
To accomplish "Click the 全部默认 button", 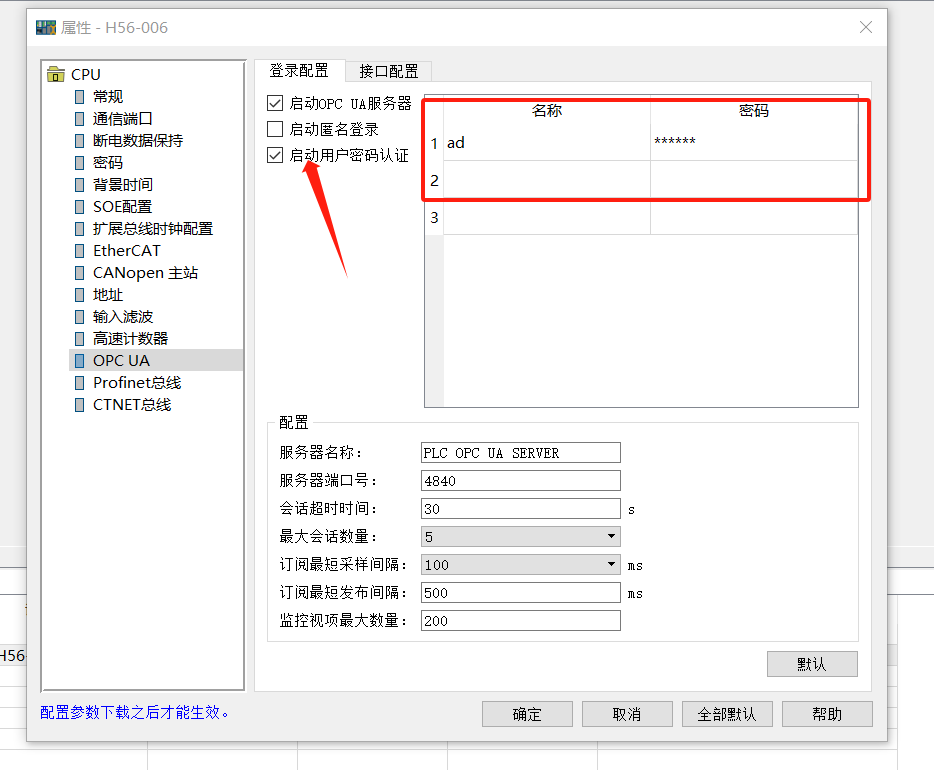I will (727, 714).
